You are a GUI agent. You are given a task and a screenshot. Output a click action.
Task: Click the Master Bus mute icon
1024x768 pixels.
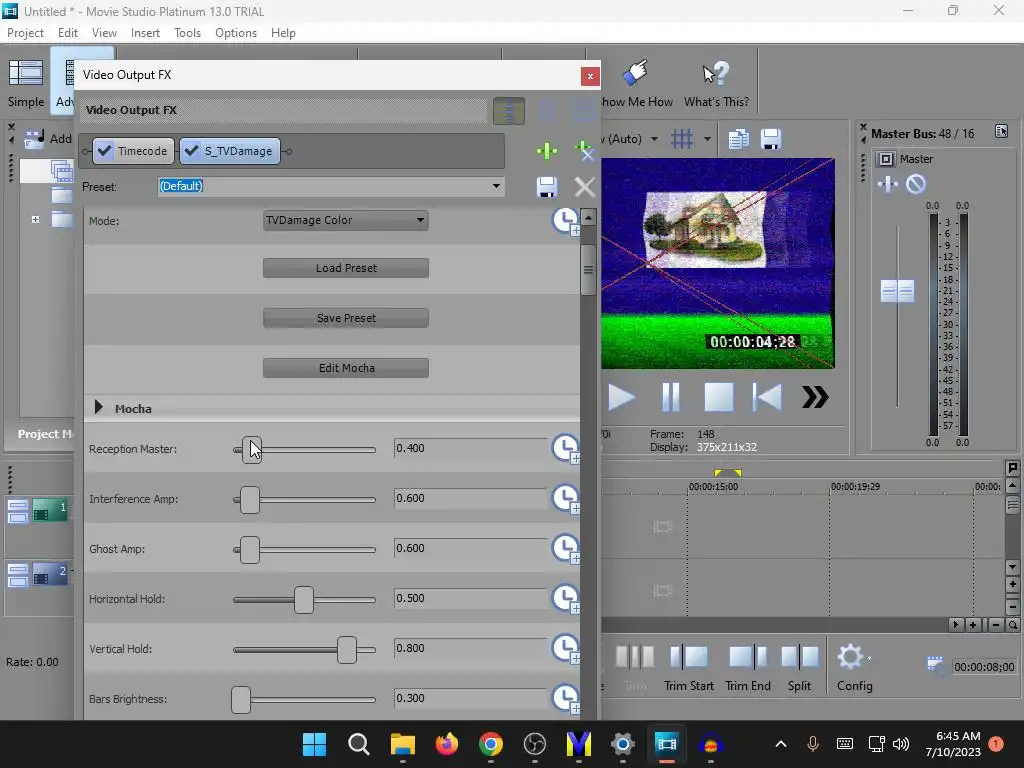click(916, 185)
